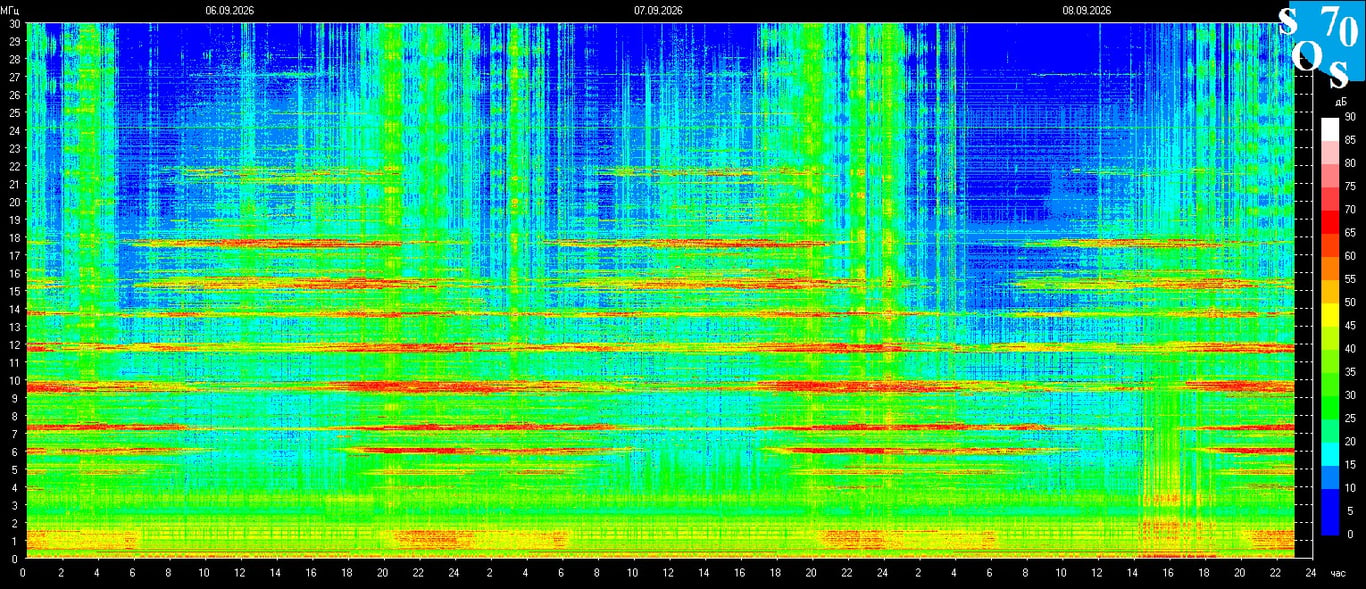Select the 07.09.2026 date label
The height and width of the screenshot is (589, 1366).
click(658, 11)
